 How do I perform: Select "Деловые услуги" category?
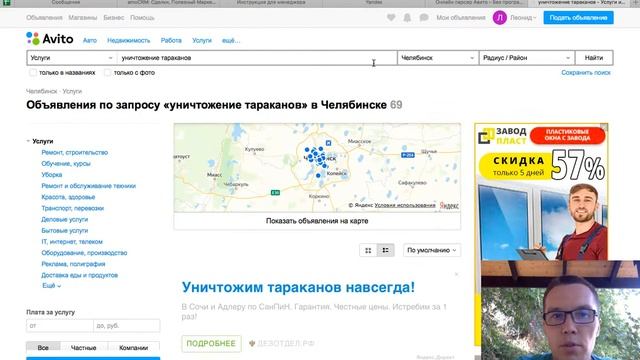coord(64,219)
